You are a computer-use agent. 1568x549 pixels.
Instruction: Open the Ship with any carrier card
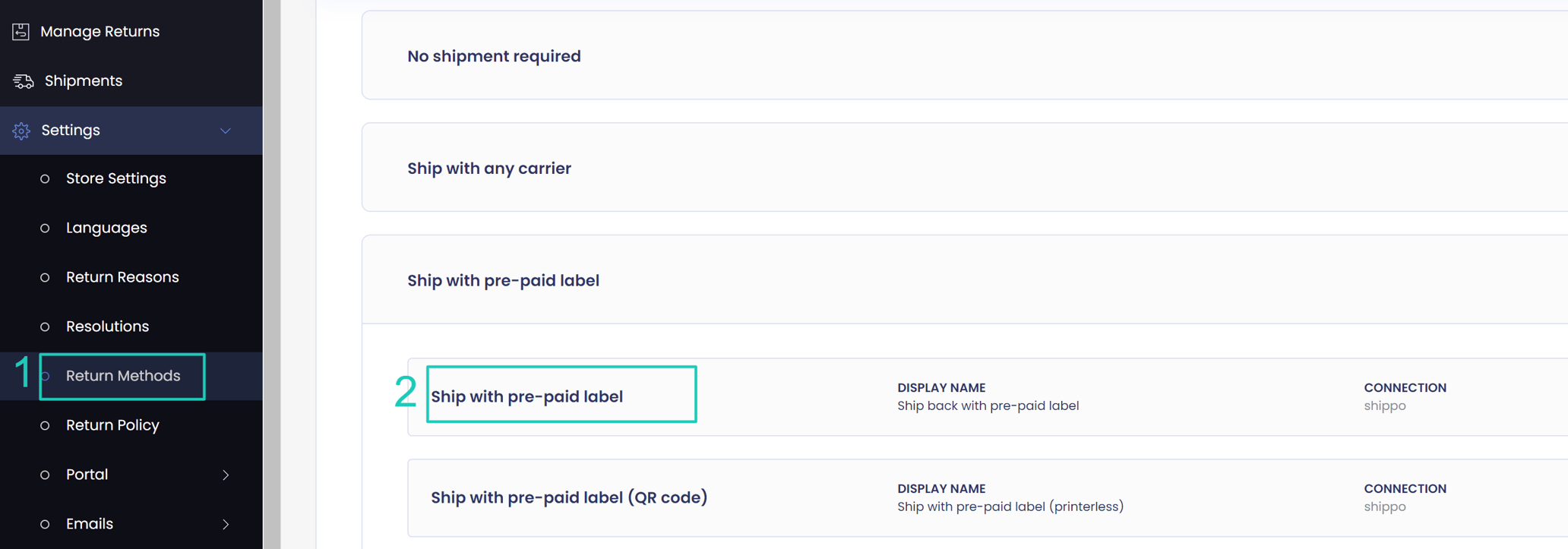pyautogui.click(x=489, y=168)
